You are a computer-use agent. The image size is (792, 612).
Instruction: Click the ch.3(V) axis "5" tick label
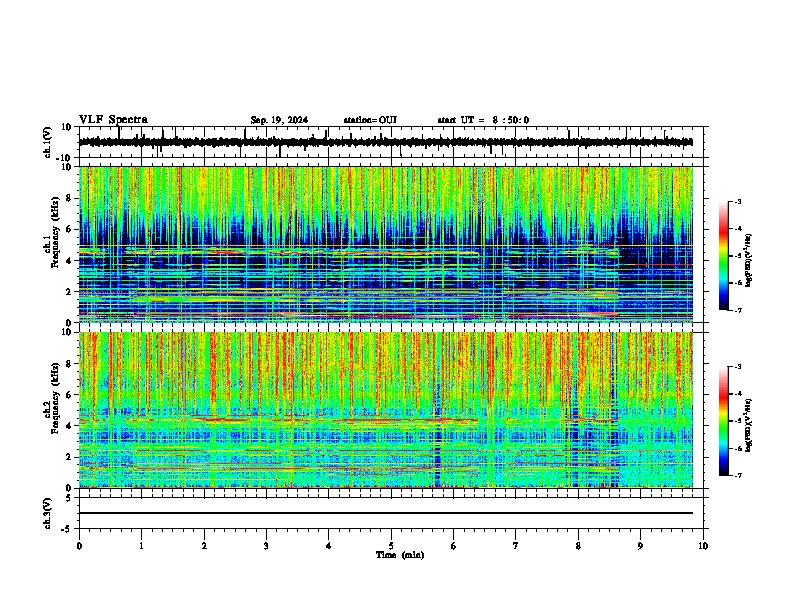tap(69, 498)
